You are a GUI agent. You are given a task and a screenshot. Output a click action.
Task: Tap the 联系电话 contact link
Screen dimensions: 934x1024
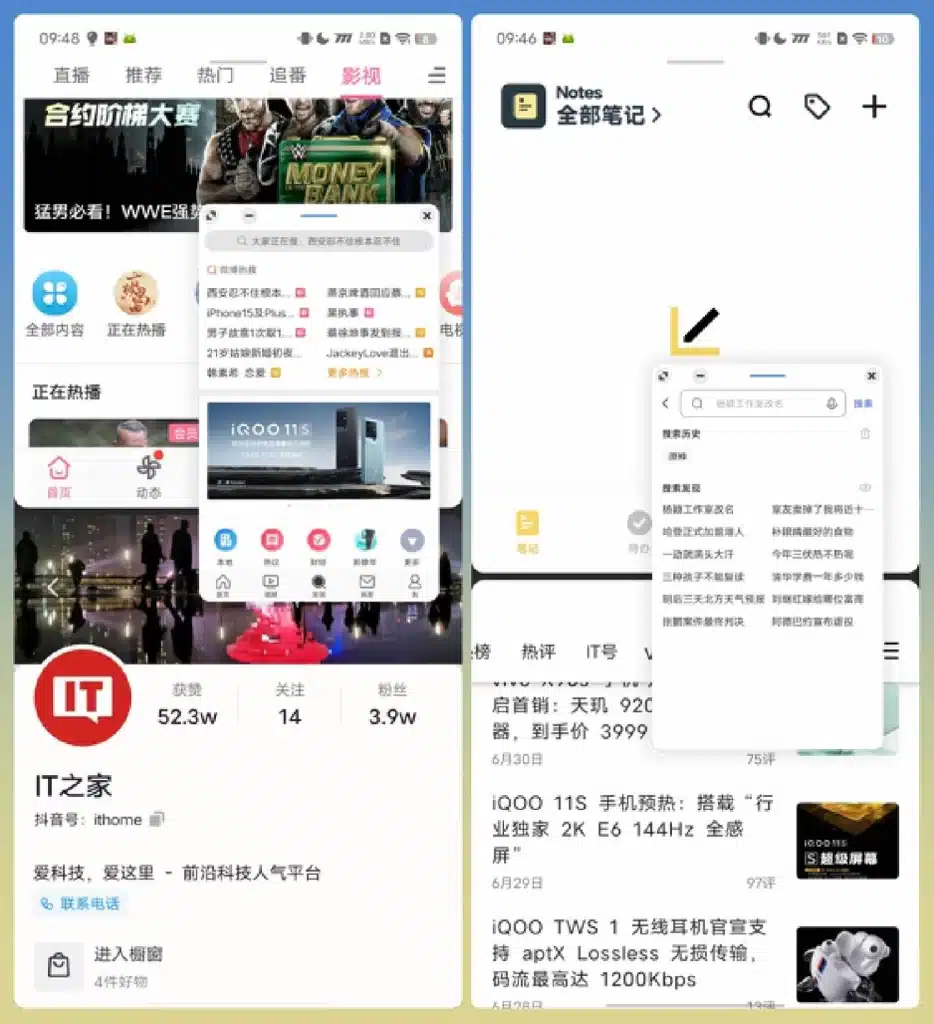pyautogui.click(x=80, y=904)
